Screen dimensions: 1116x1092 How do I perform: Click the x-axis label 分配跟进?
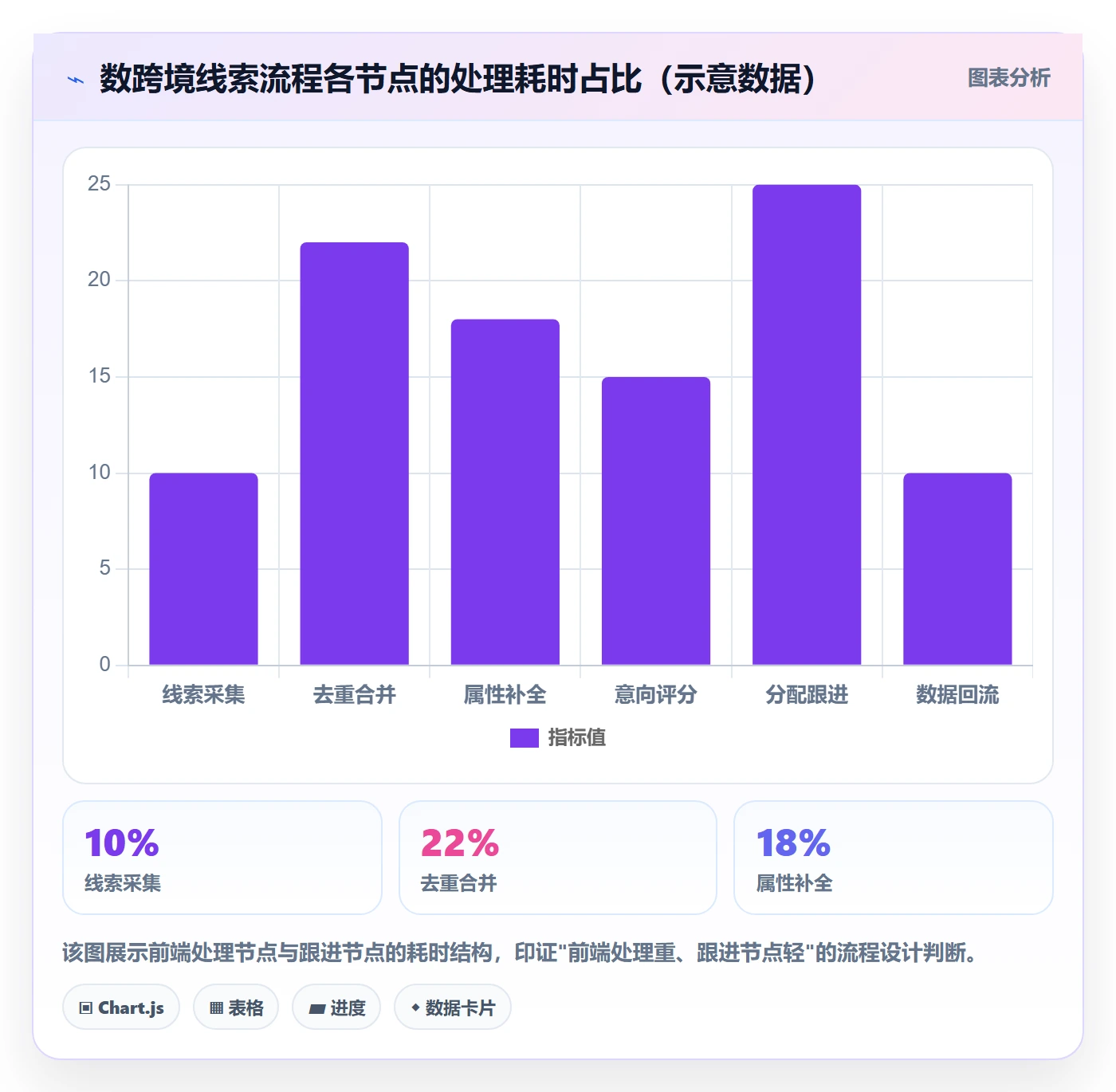[807, 695]
